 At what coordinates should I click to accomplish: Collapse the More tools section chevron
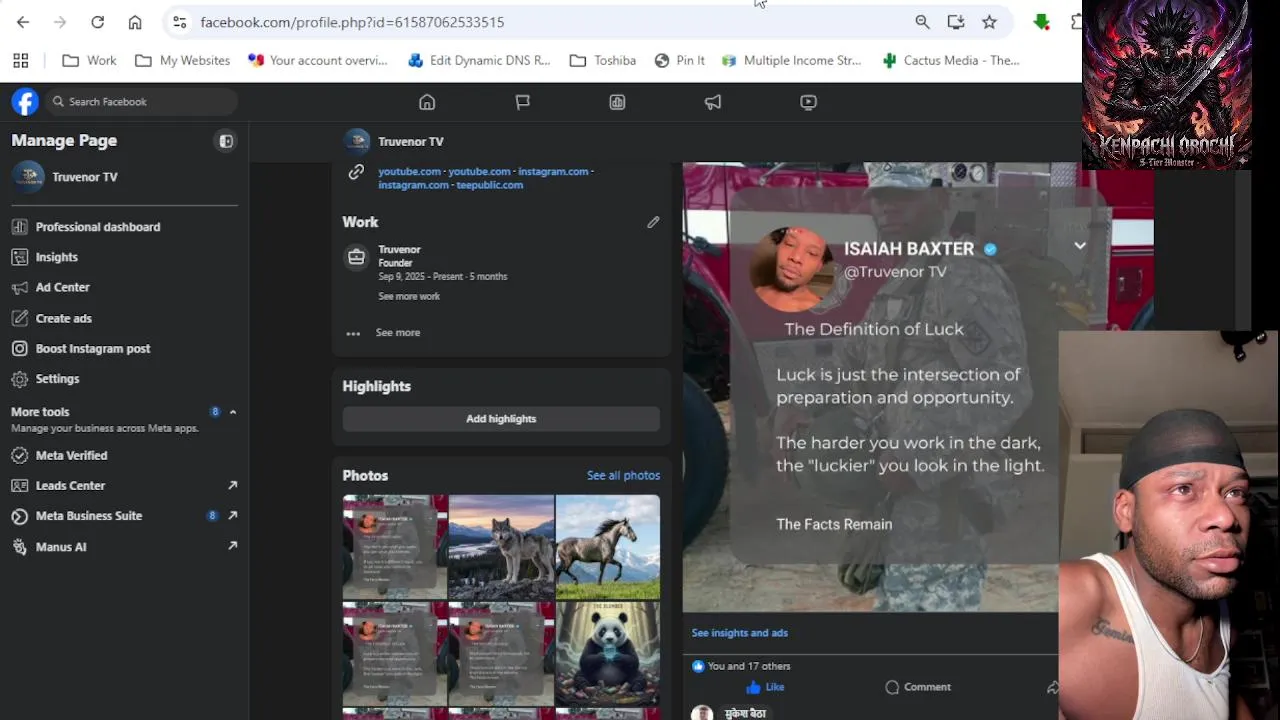pyautogui.click(x=233, y=412)
